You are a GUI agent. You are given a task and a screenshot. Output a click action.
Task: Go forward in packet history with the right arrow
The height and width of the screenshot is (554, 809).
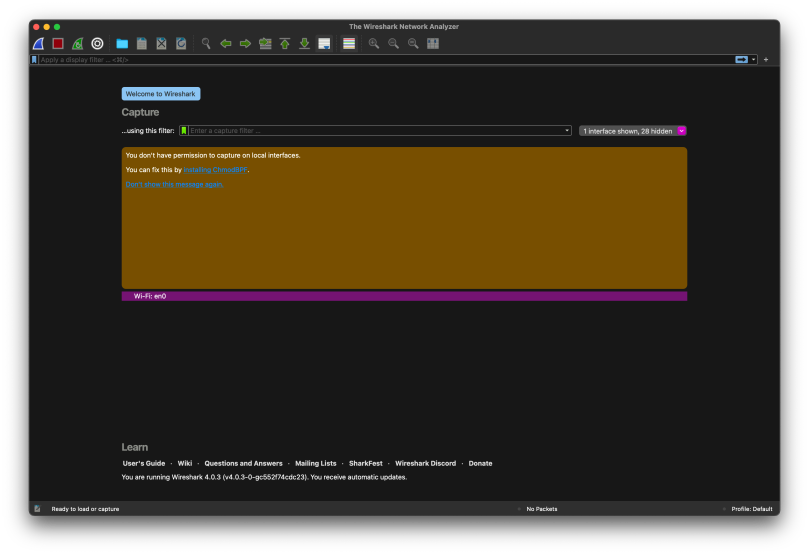245,44
